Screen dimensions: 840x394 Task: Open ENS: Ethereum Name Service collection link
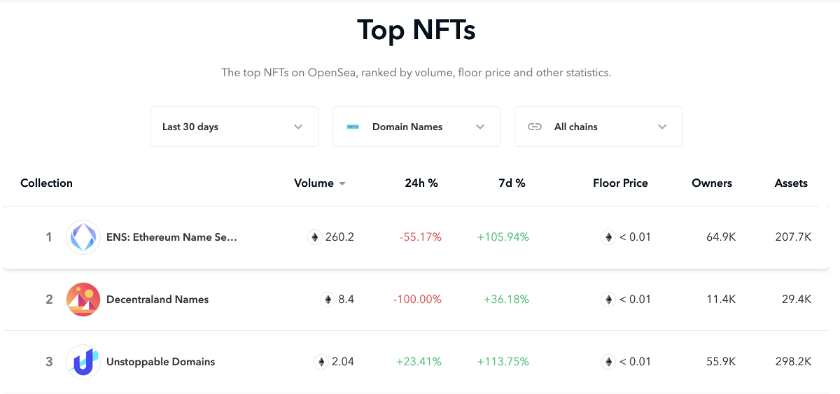pos(171,237)
